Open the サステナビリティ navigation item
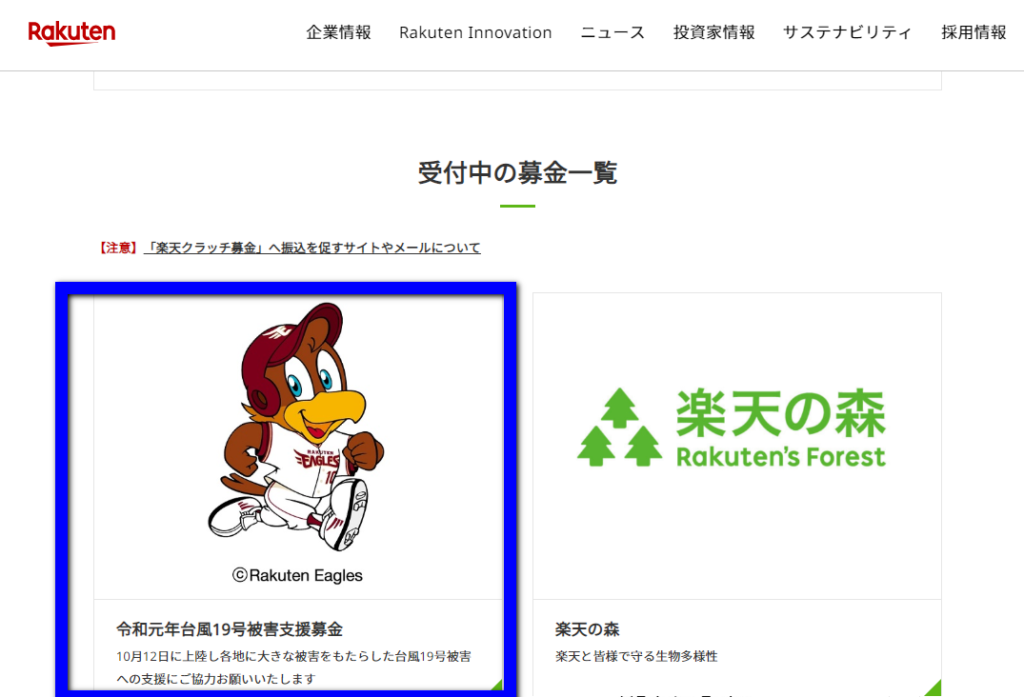The height and width of the screenshot is (697, 1024). click(x=847, y=33)
